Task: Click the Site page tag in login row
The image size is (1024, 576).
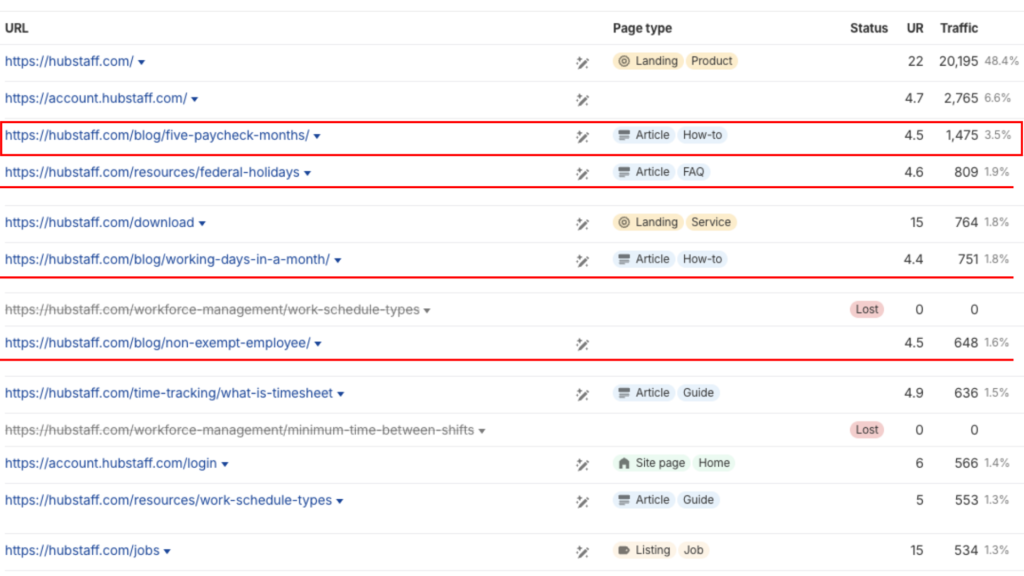Action: coord(651,463)
